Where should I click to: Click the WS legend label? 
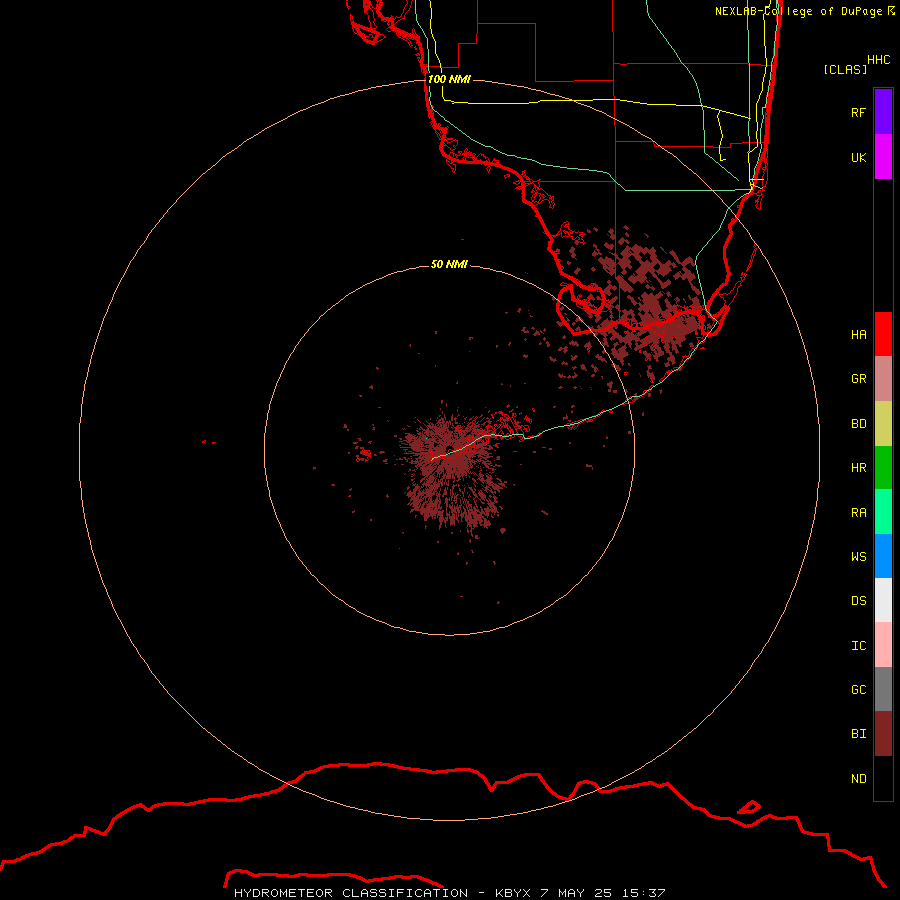(x=859, y=556)
